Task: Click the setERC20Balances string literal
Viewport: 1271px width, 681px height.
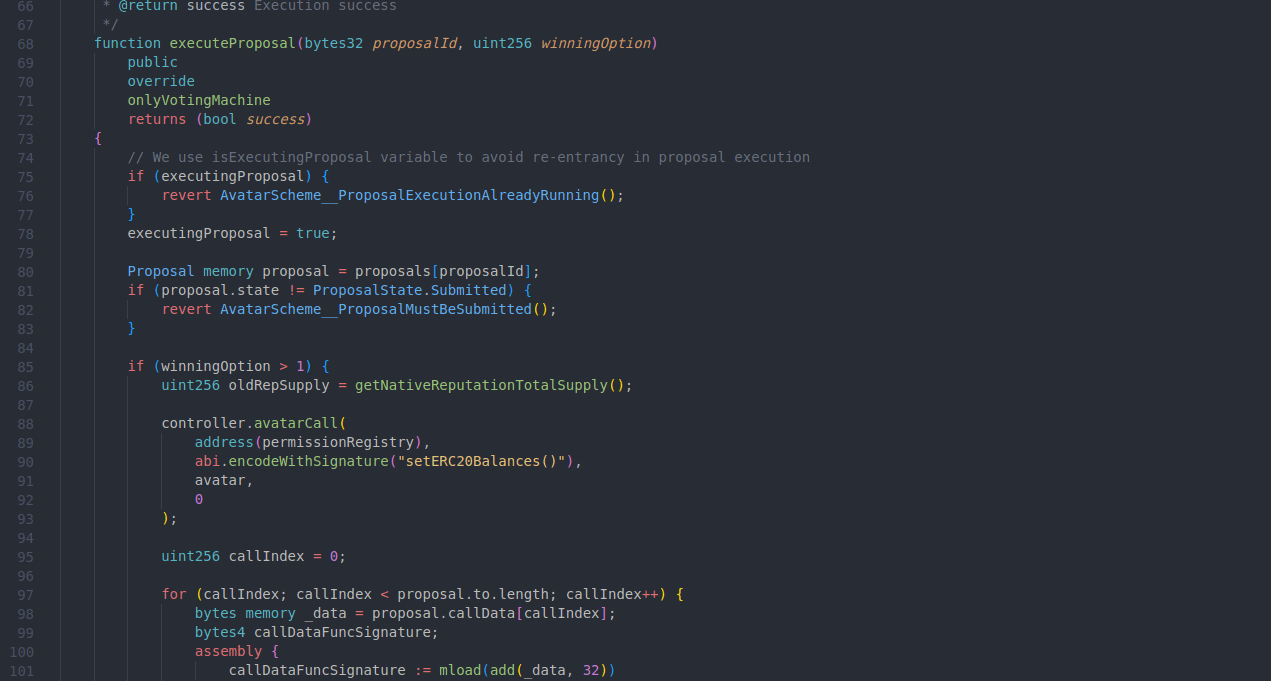Action: pos(482,461)
